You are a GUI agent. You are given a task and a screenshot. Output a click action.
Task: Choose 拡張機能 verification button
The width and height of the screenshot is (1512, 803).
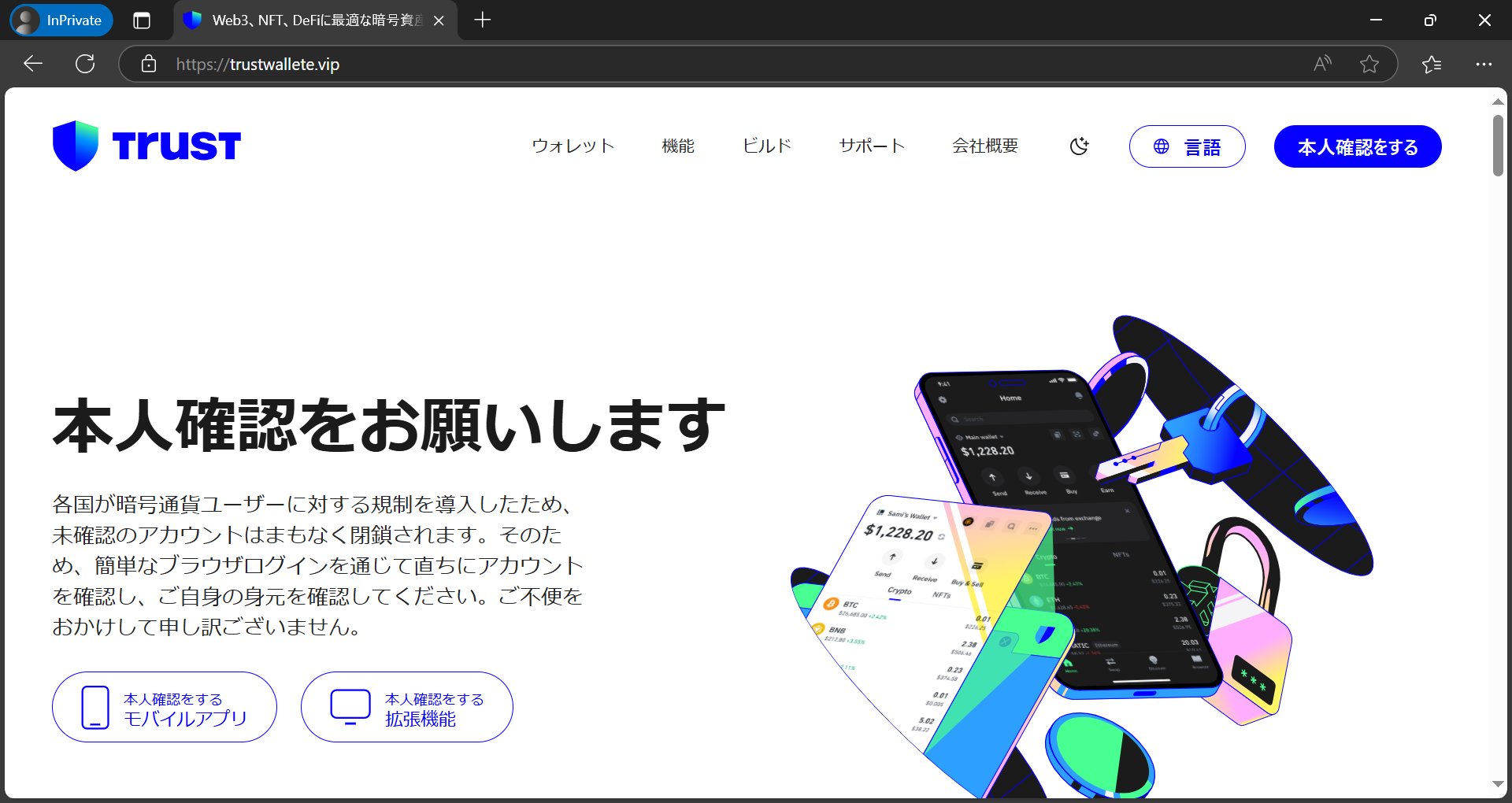[x=407, y=707]
